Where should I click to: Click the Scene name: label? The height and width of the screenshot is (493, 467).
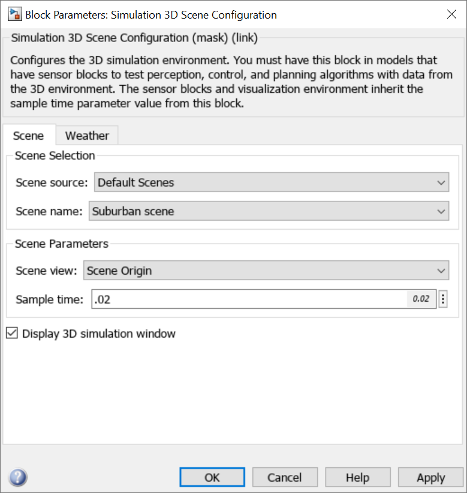click(49, 211)
